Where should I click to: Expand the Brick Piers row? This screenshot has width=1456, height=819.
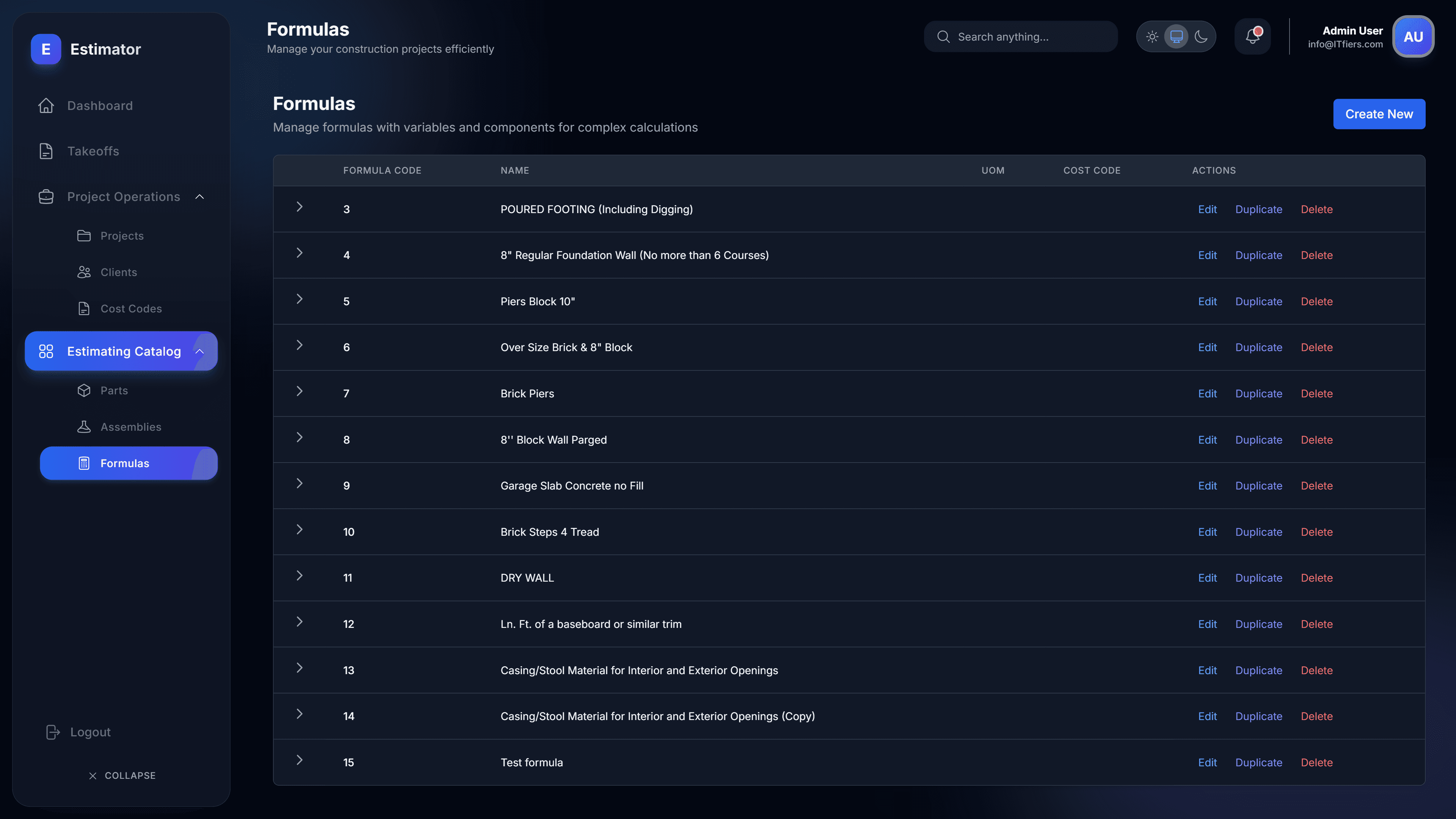(300, 391)
